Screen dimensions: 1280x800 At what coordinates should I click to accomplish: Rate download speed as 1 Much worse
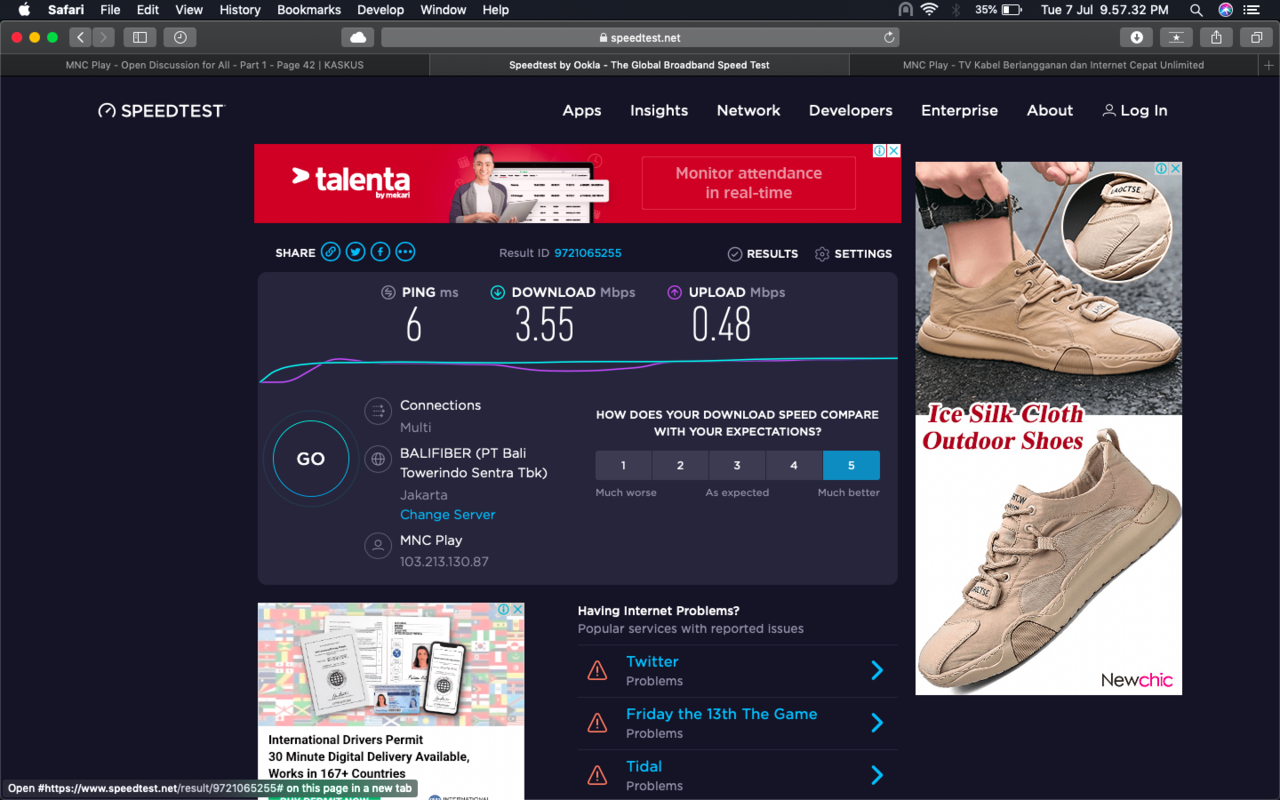click(623, 465)
